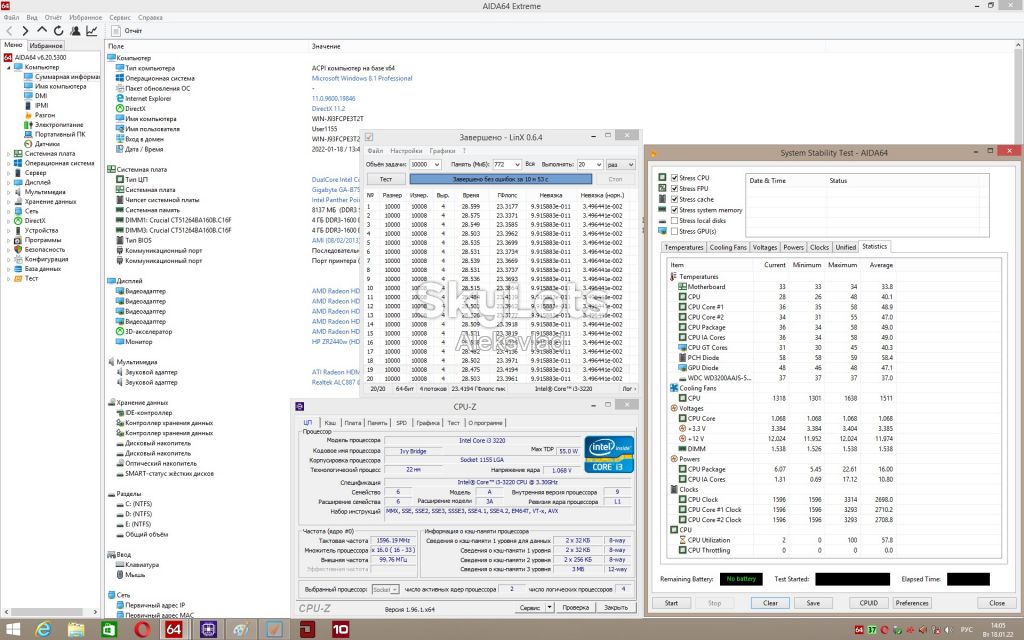Click the Preferences button in stability test
The image size is (1024, 640).
[x=912, y=603]
